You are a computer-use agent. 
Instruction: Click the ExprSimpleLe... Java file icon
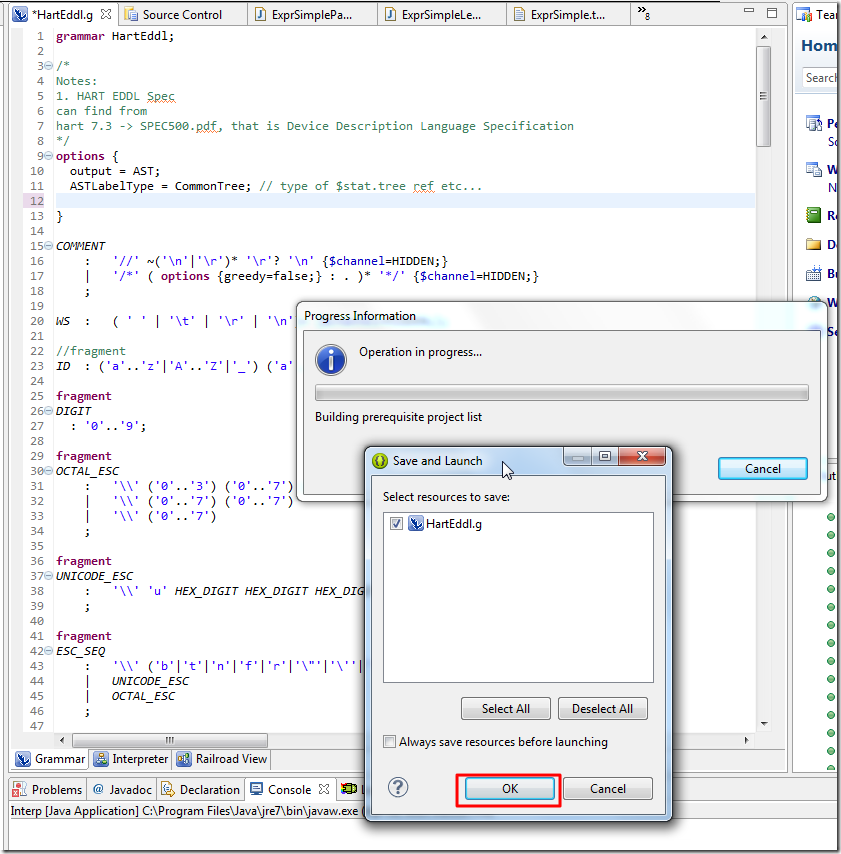coord(391,15)
